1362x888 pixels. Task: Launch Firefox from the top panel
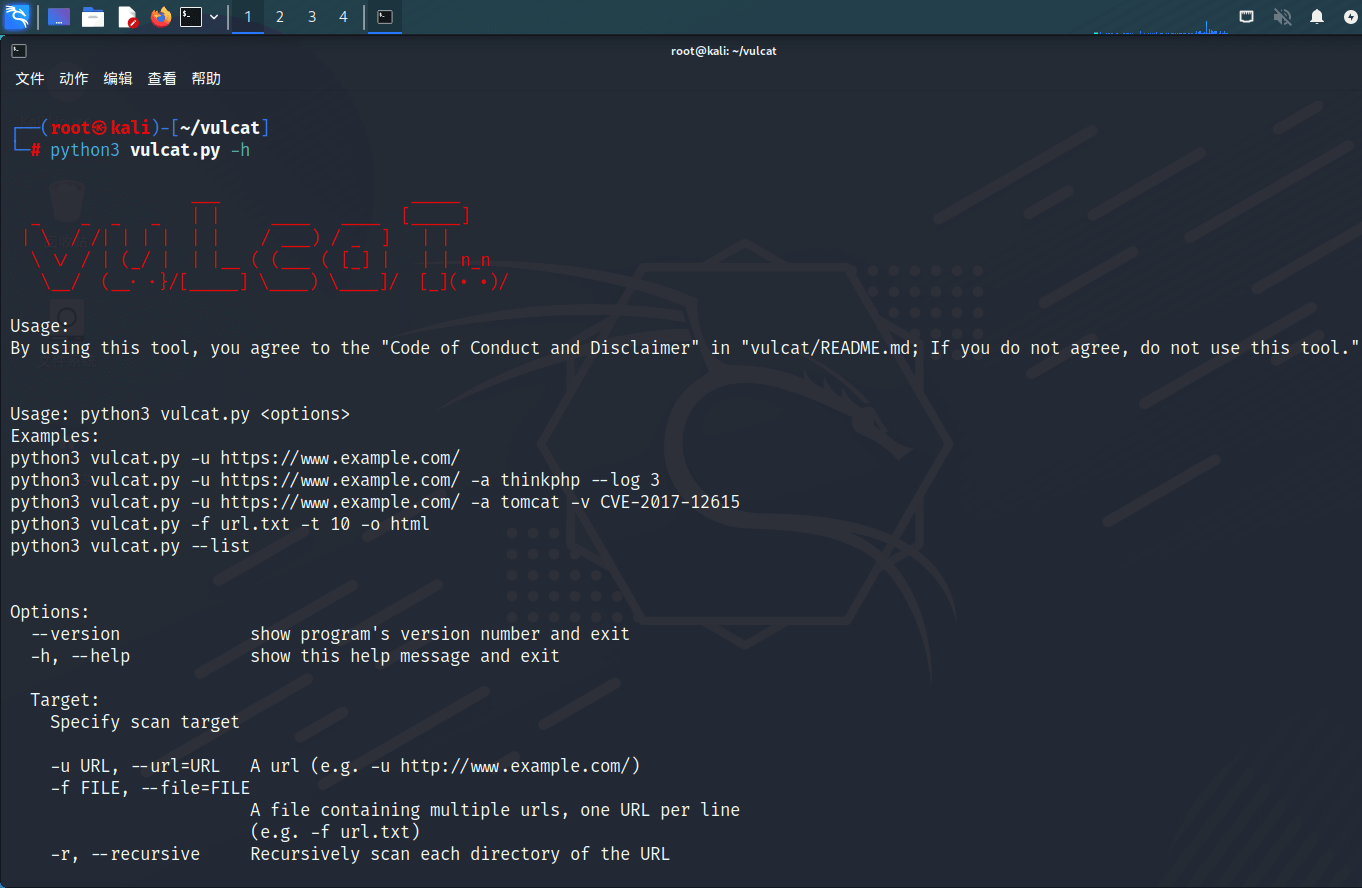pos(161,17)
